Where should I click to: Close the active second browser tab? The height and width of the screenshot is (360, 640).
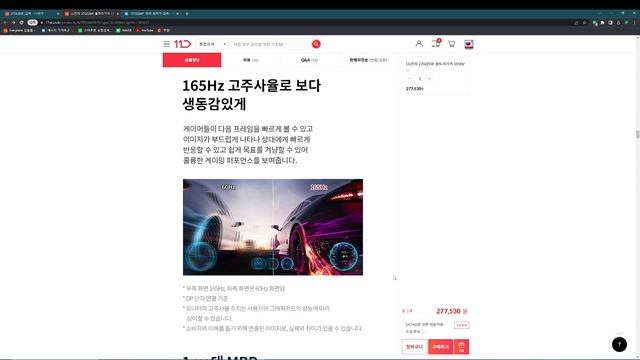point(118,13)
